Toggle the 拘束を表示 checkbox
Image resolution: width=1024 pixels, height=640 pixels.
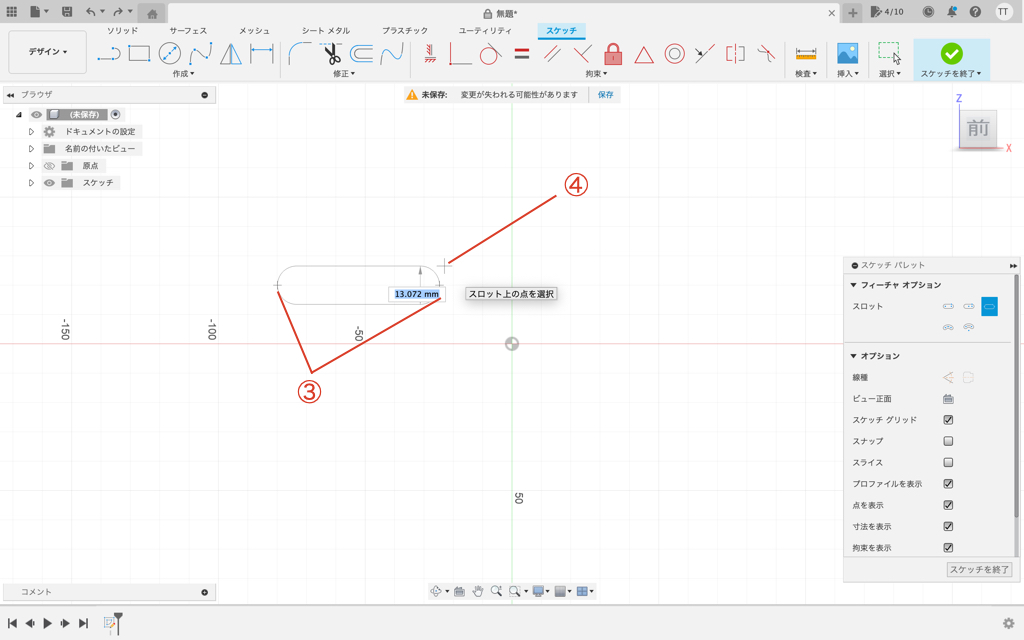point(948,547)
